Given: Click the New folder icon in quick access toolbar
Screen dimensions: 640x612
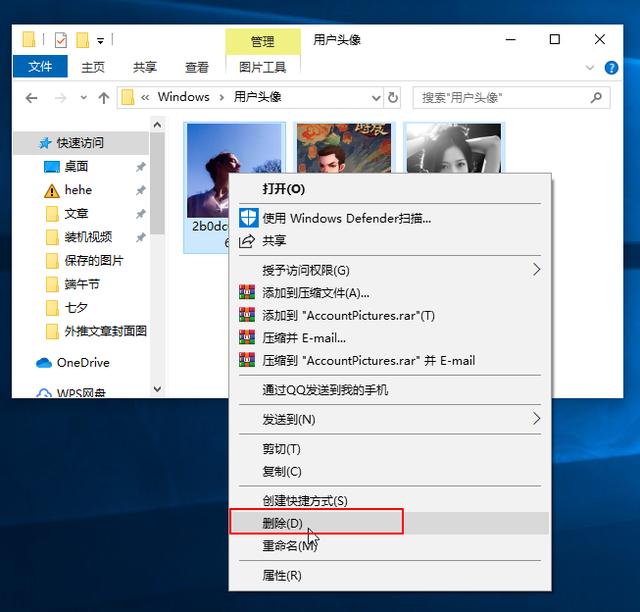Looking at the screenshot, I should coord(82,40).
